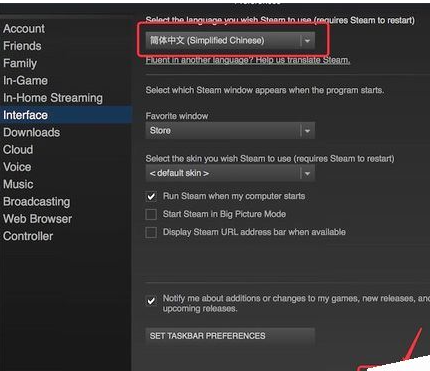Enable Start Steam in Big Picture Mode
Image resolution: width=430 pixels, height=371 pixels.
tap(151, 214)
